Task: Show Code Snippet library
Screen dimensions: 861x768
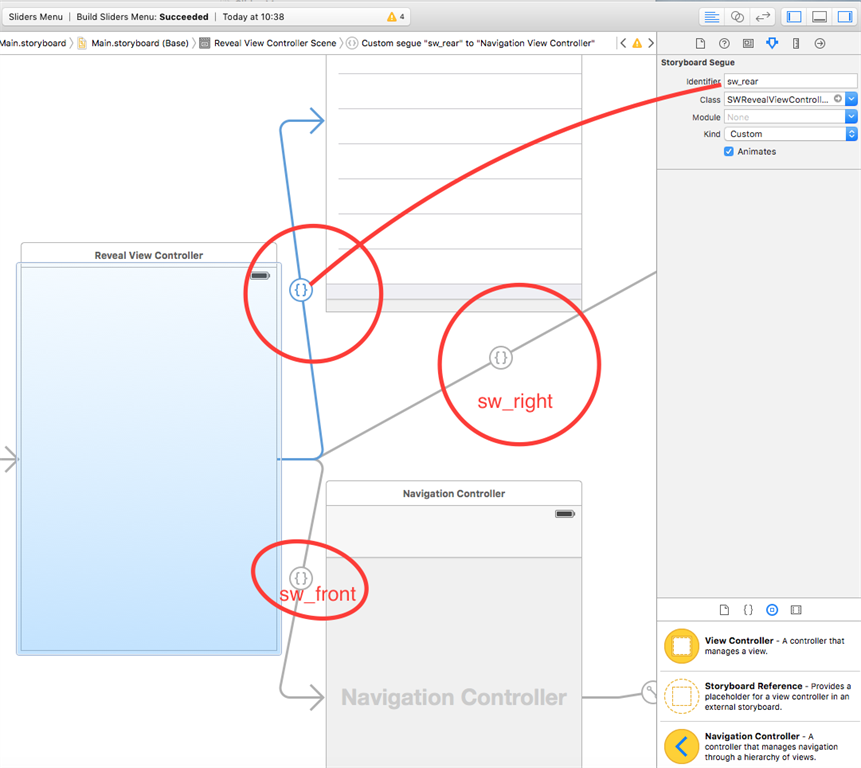Action: point(748,610)
